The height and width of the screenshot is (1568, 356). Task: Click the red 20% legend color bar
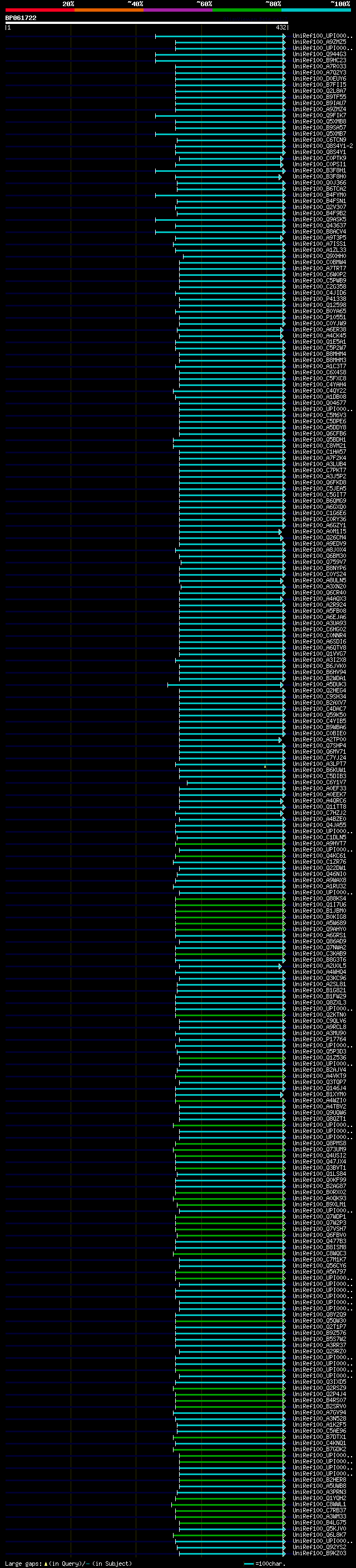pyautogui.click(x=39, y=10)
